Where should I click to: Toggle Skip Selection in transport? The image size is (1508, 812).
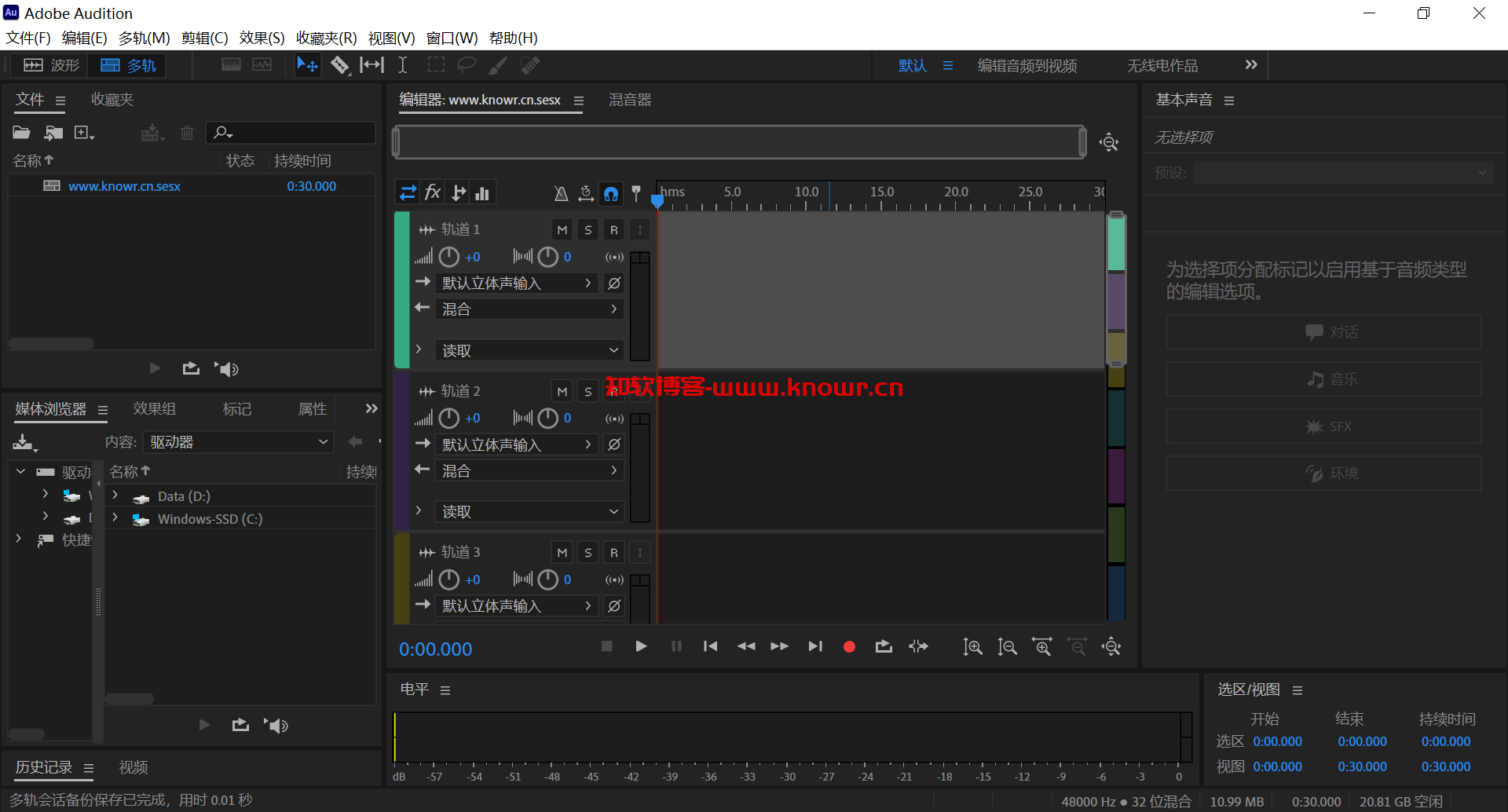pyautogui.click(x=918, y=646)
